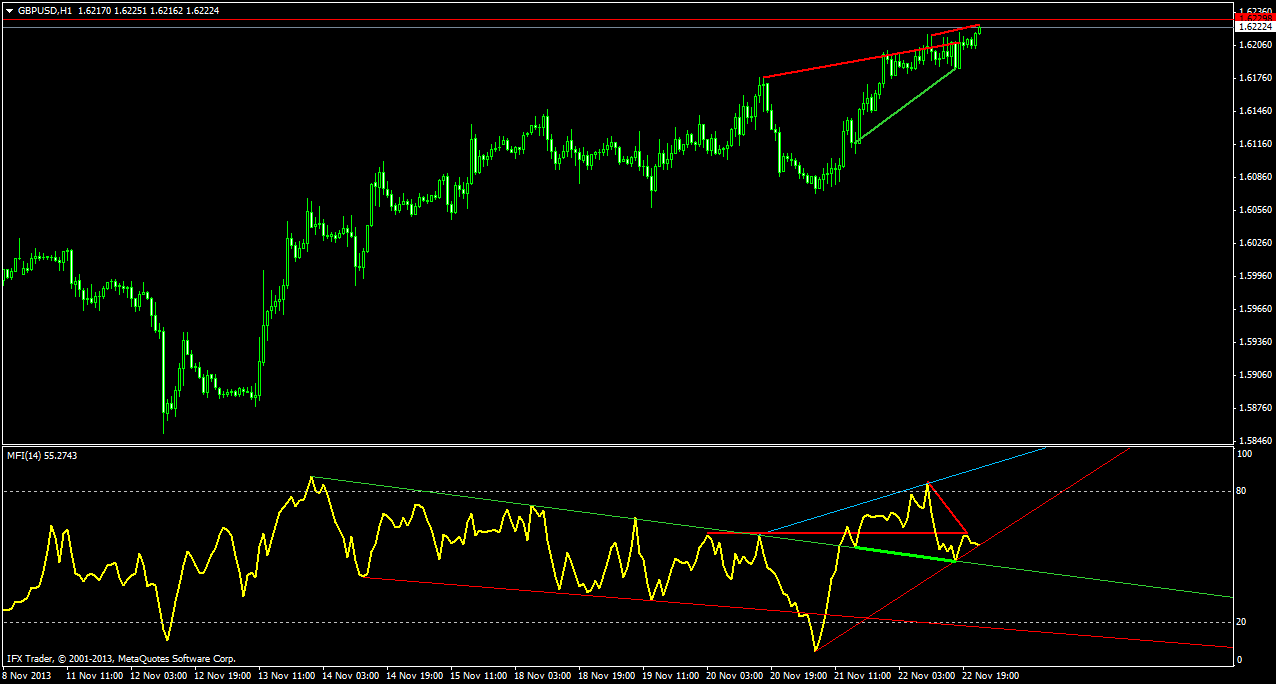Click the 14 Nov 03:00 time label
Screen dimensions: 1276x684
(x=351, y=676)
